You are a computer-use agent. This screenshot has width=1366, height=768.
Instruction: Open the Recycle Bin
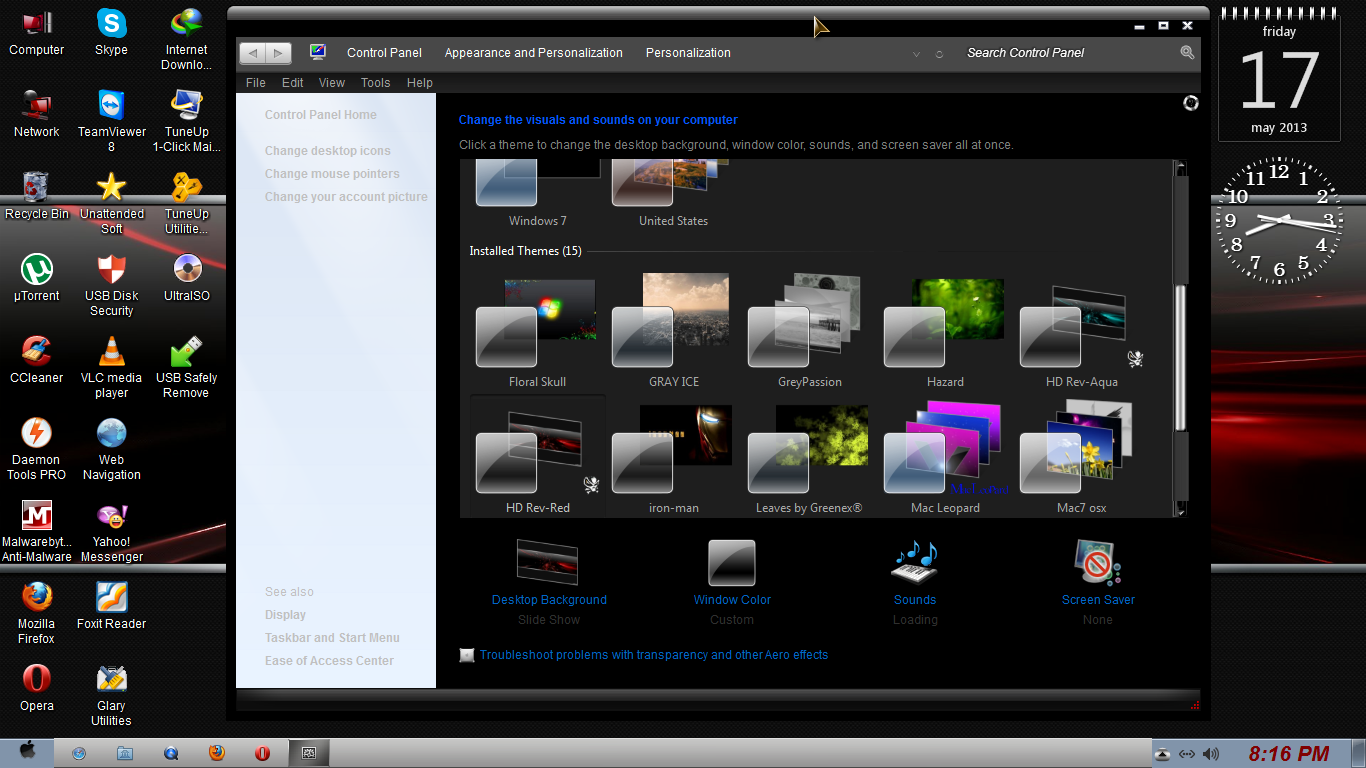coord(37,196)
